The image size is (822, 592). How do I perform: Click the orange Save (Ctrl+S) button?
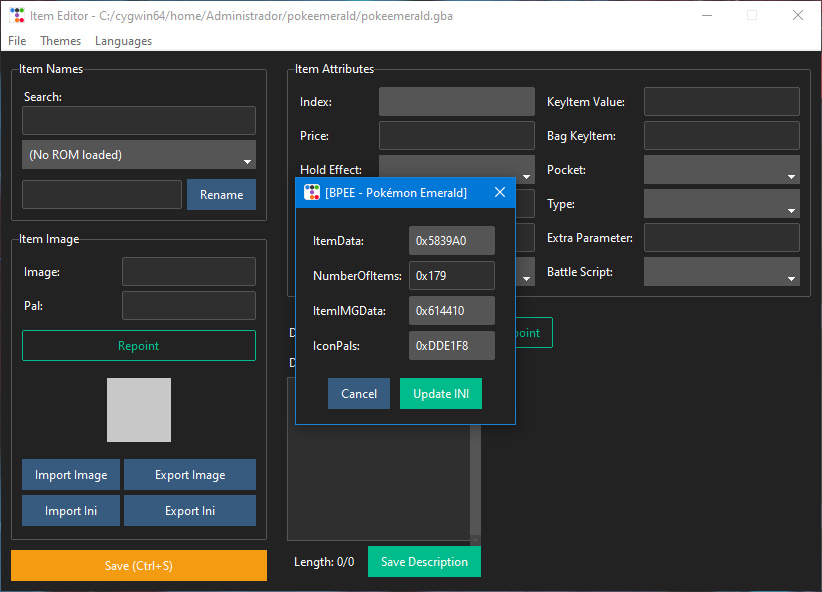(x=139, y=566)
